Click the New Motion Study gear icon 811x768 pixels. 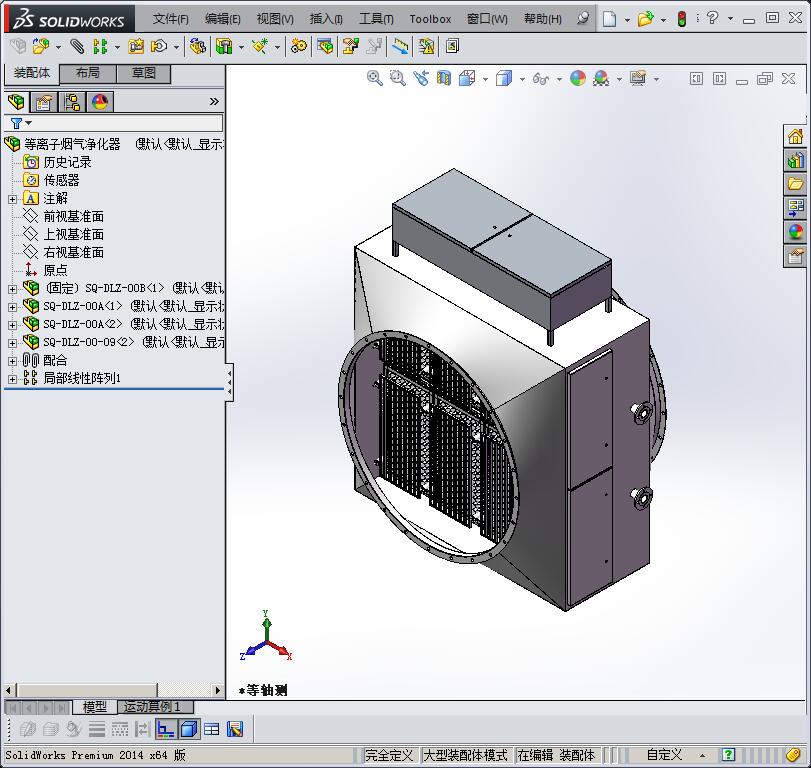(x=298, y=47)
